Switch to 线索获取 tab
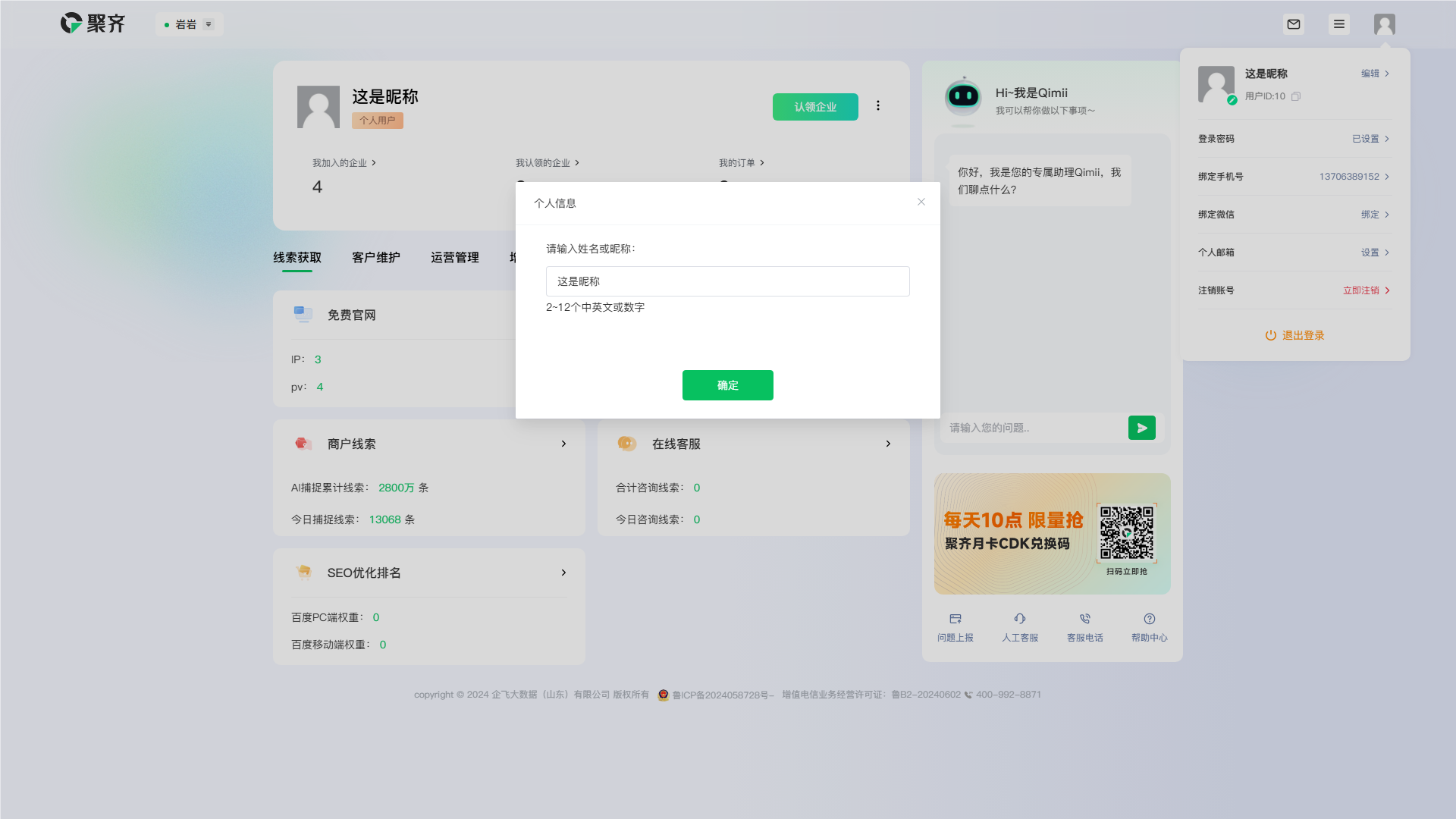The height and width of the screenshot is (819, 1456). (x=297, y=258)
